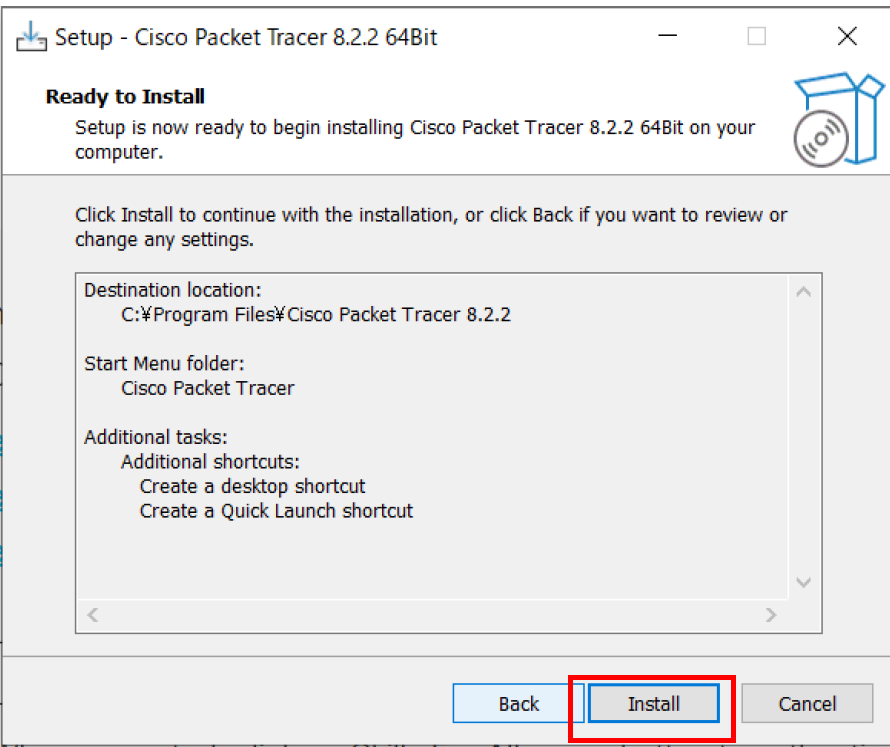Click the Program Files destination path line

pyautogui.click(x=315, y=315)
